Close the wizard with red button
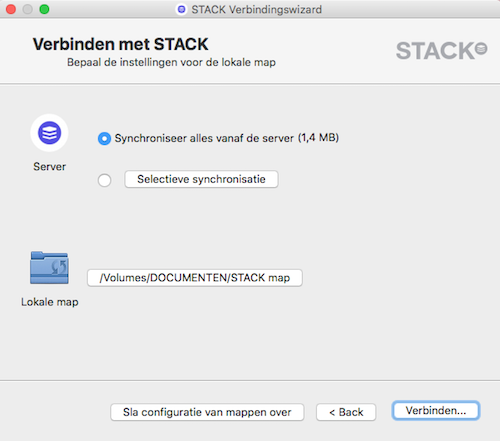This screenshot has width=500, height=441. 11,9
